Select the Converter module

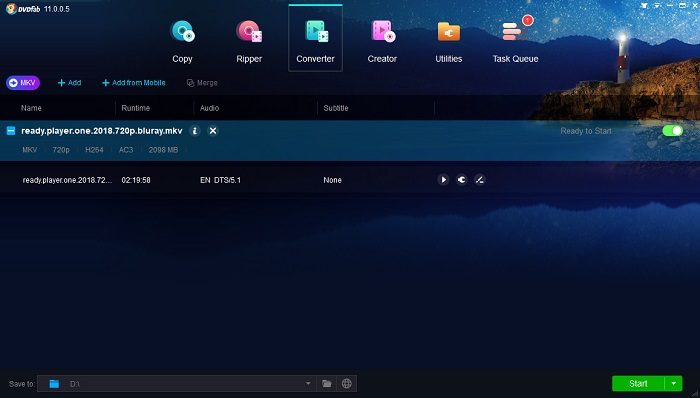[315, 39]
